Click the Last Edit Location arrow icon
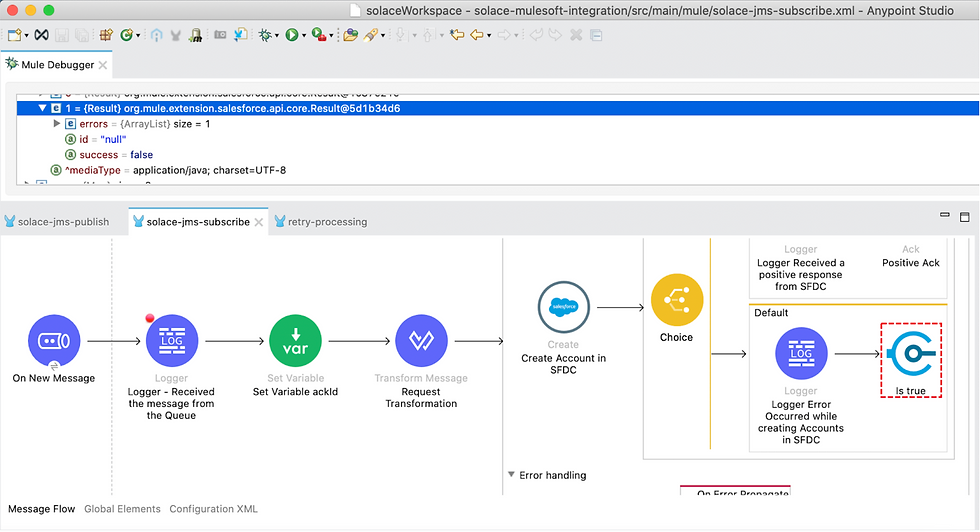This screenshot has width=980, height=532. 457,35
